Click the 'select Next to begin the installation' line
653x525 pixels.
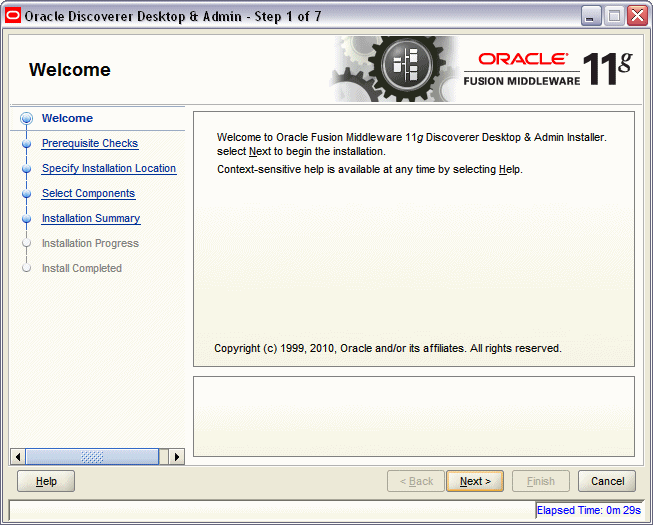tap(301, 151)
